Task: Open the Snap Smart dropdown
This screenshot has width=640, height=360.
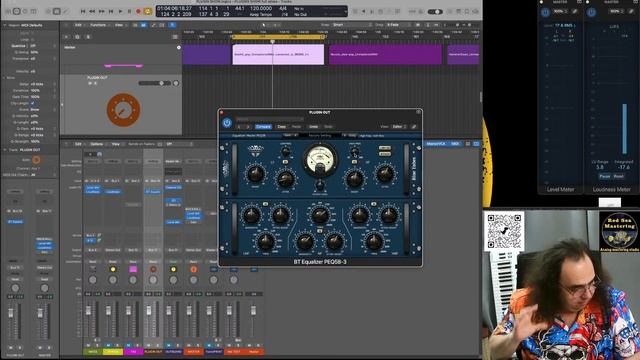Action: [x=352, y=25]
